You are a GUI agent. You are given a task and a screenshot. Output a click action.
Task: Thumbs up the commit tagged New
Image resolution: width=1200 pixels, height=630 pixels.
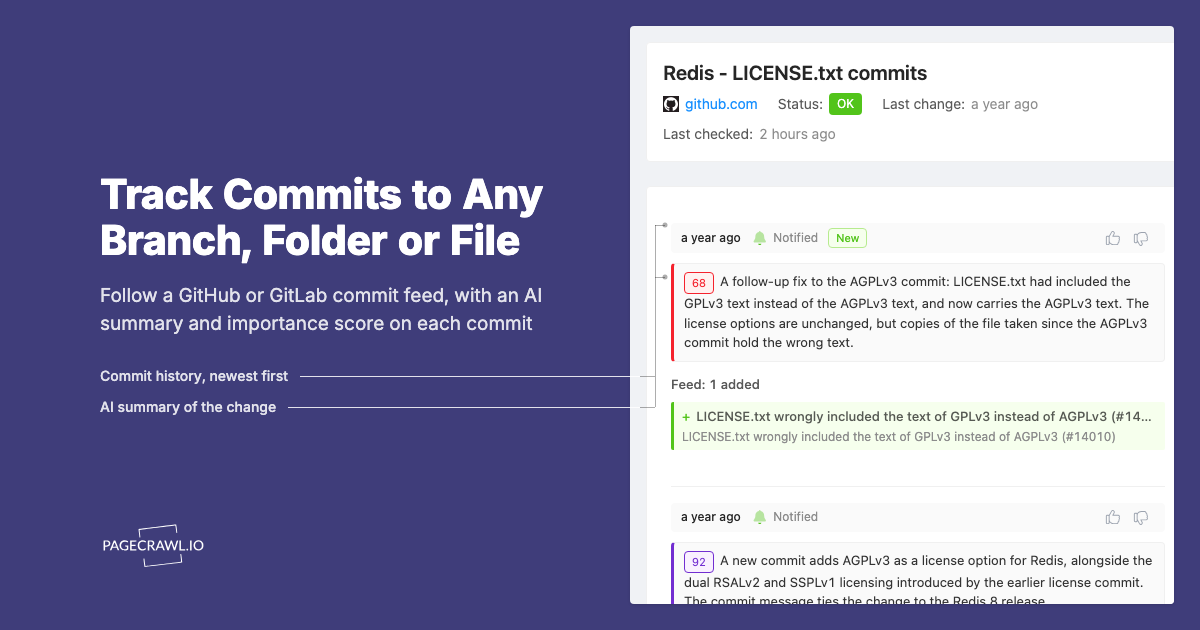coord(1113,238)
